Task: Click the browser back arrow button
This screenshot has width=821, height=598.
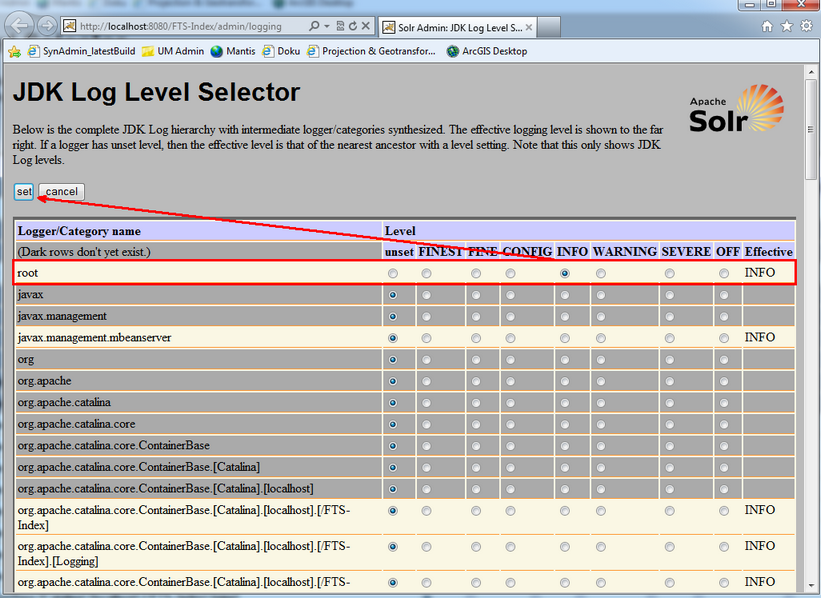Action: 20,25
